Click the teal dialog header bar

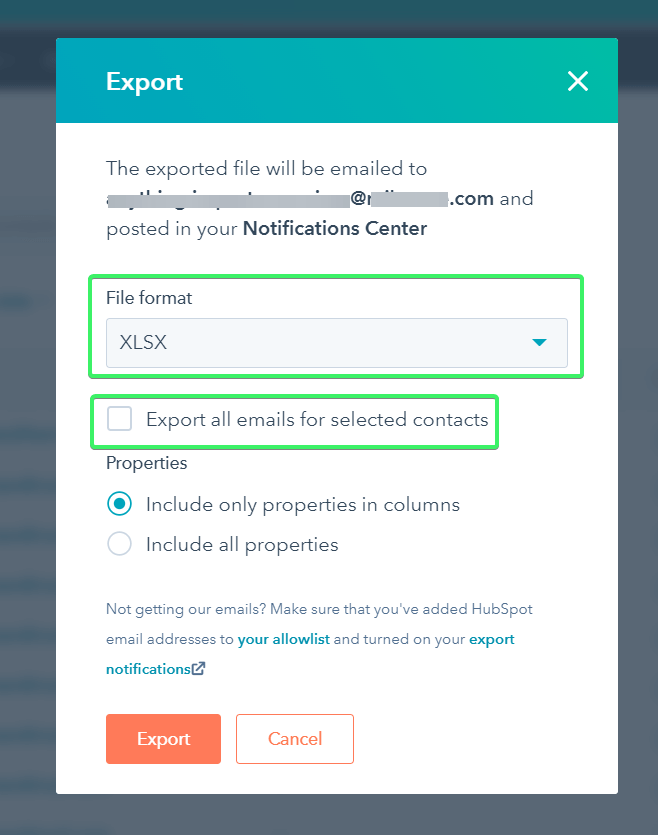[350, 81]
